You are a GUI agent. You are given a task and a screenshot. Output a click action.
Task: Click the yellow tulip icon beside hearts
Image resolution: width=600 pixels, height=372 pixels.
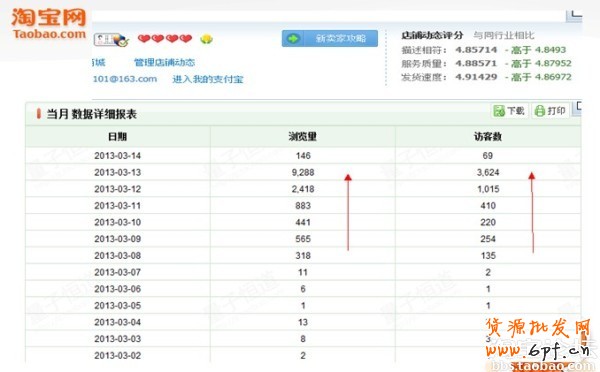tap(206, 39)
